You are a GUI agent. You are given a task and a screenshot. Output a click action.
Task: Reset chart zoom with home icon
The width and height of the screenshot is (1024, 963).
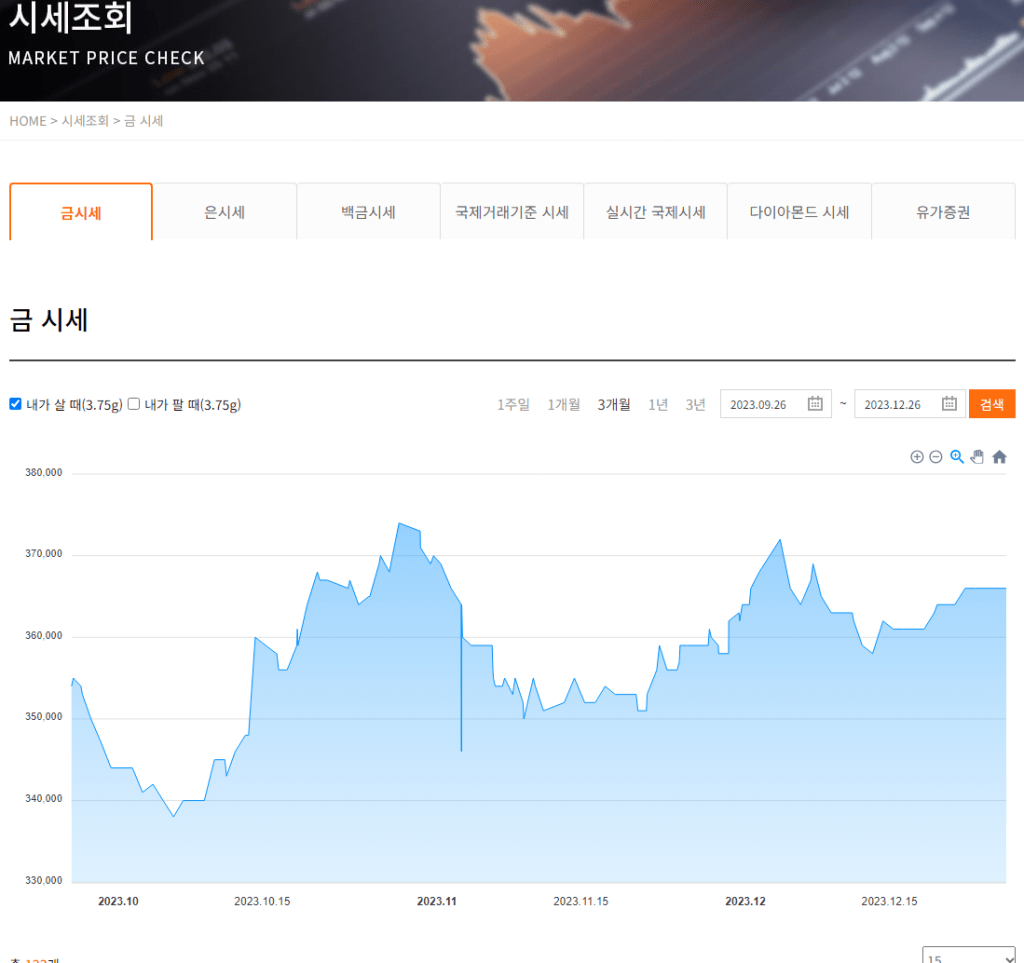999,457
